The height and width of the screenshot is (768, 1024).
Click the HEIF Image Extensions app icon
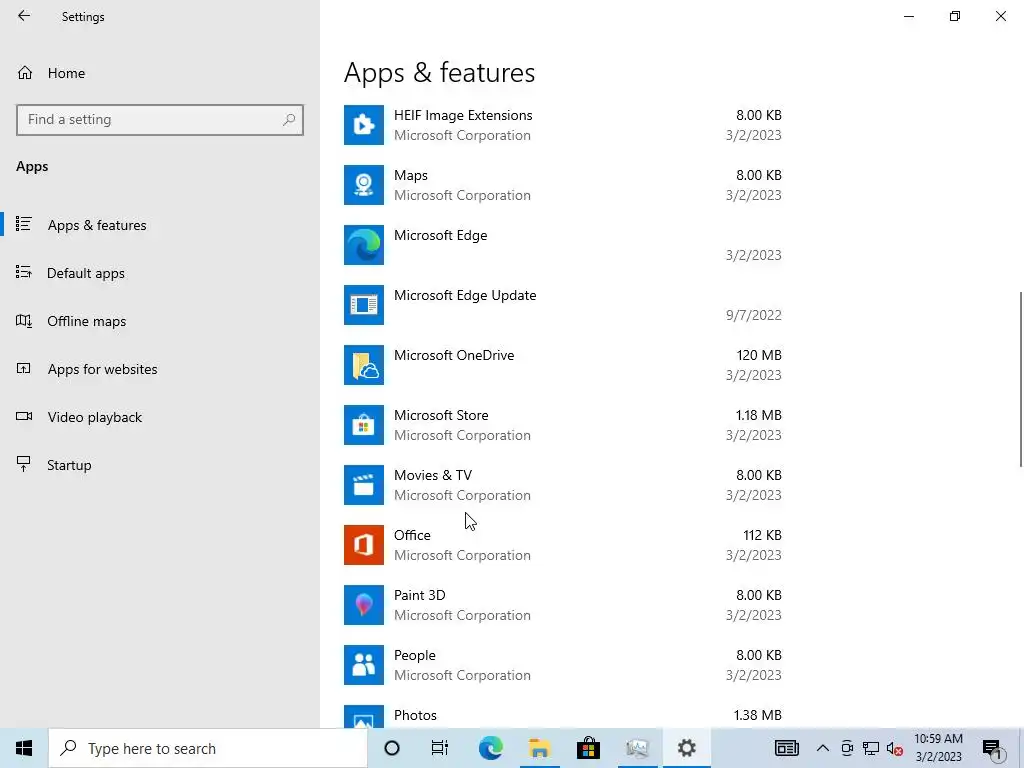(364, 125)
